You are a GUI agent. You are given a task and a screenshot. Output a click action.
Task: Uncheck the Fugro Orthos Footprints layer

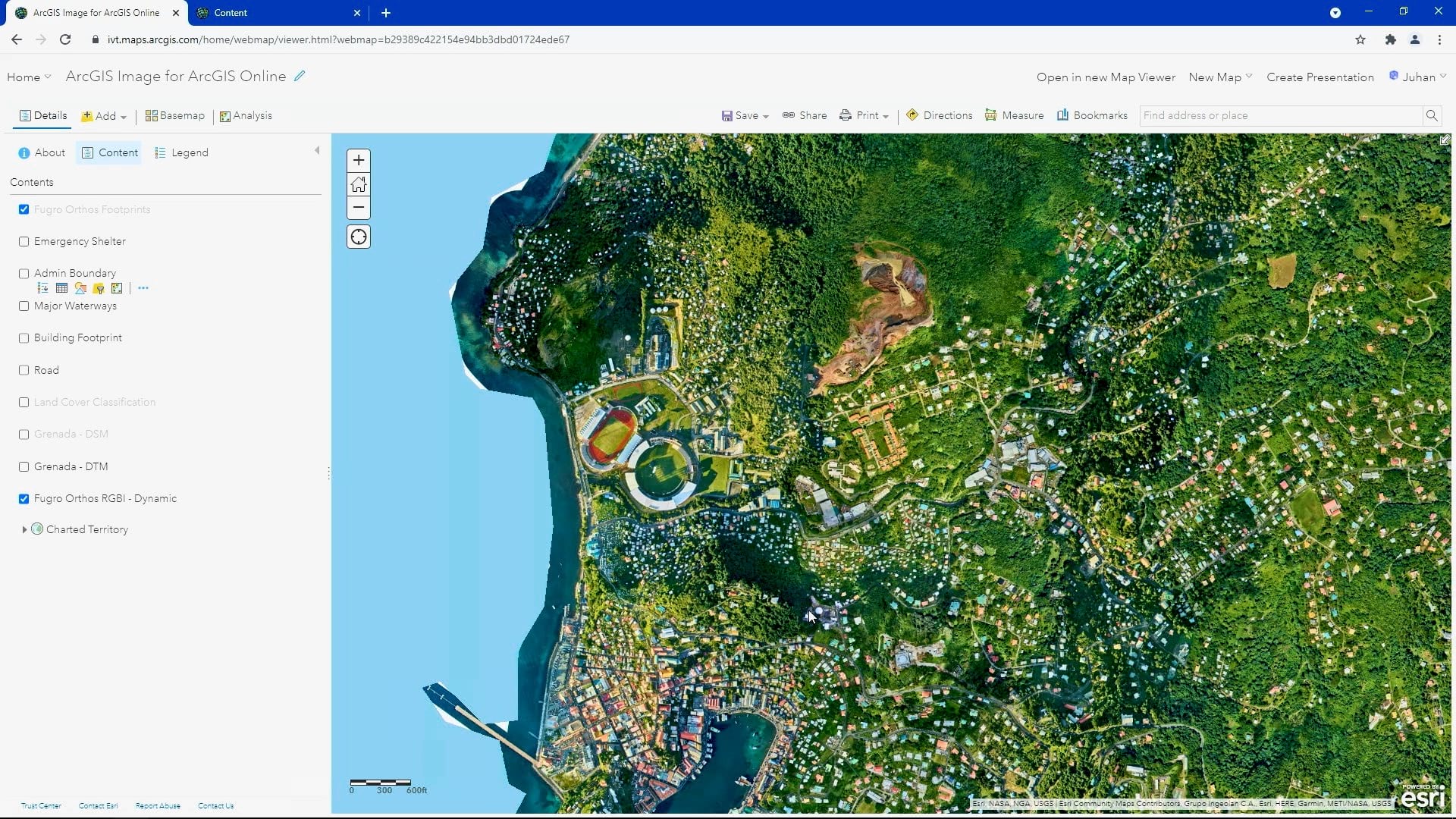(x=24, y=209)
